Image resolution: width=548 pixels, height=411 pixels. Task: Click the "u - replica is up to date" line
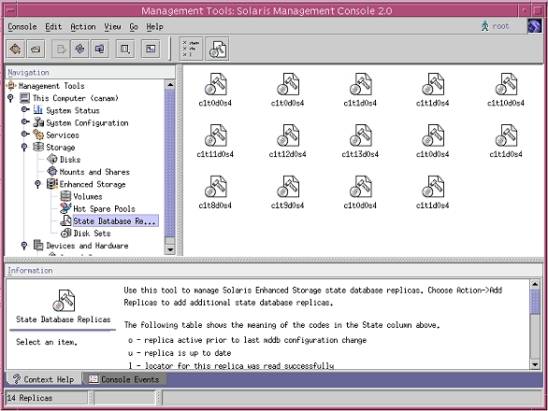[179, 353]
